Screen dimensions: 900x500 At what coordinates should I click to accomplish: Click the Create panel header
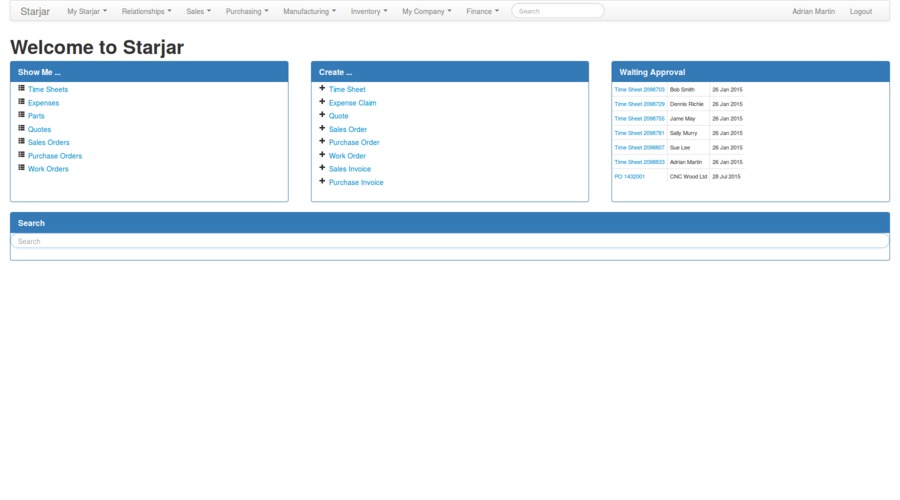(449, 72)
